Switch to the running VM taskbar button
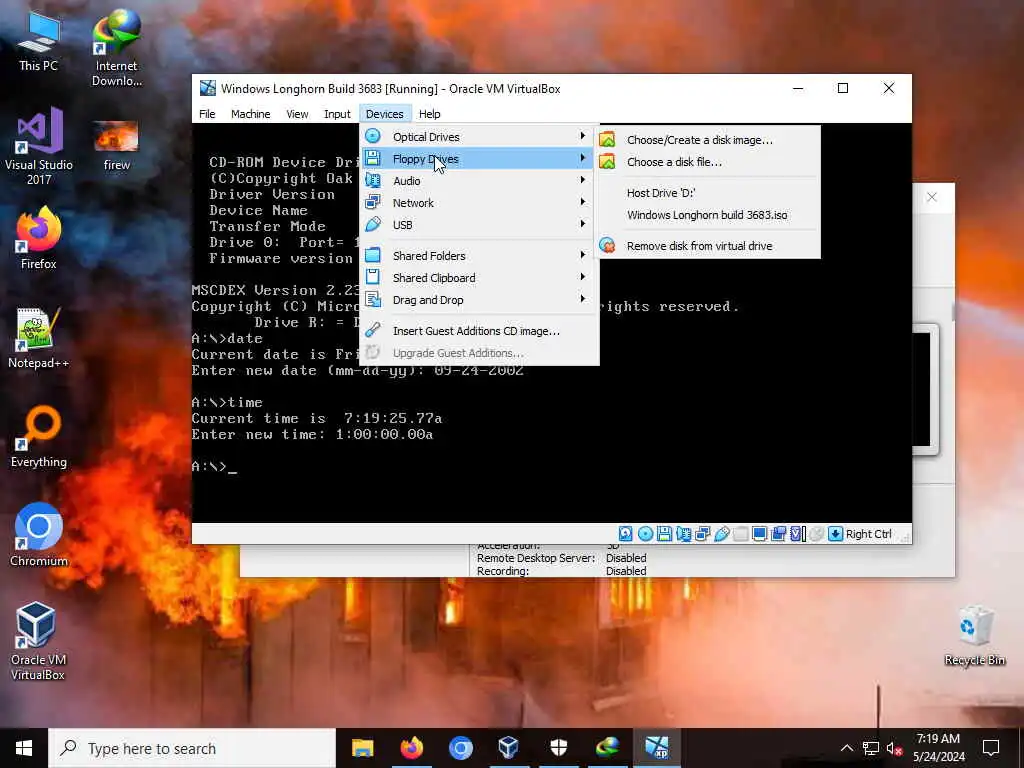 coord(656,748)
